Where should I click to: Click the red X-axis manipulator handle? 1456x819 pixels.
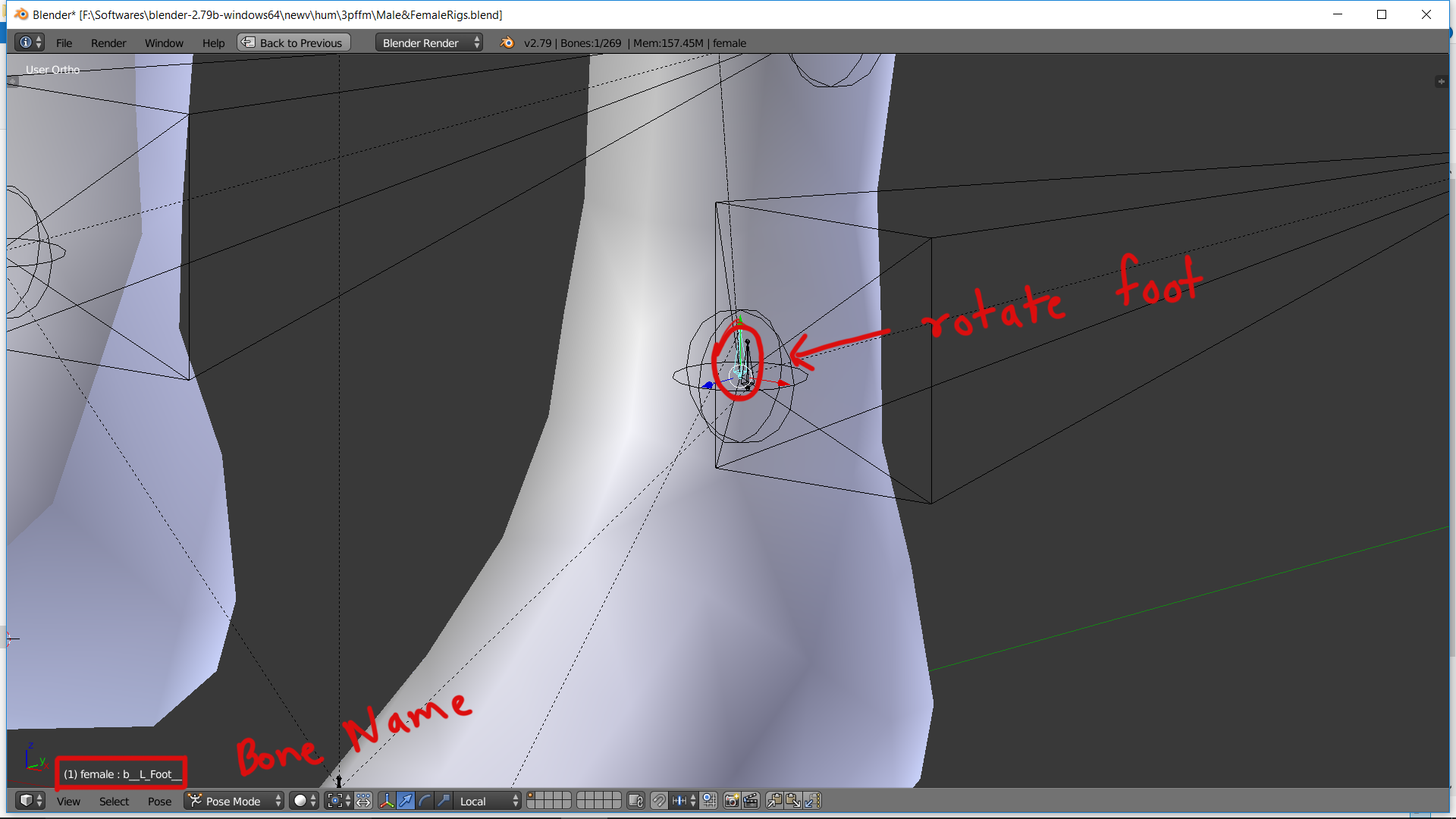pos(783,384)
